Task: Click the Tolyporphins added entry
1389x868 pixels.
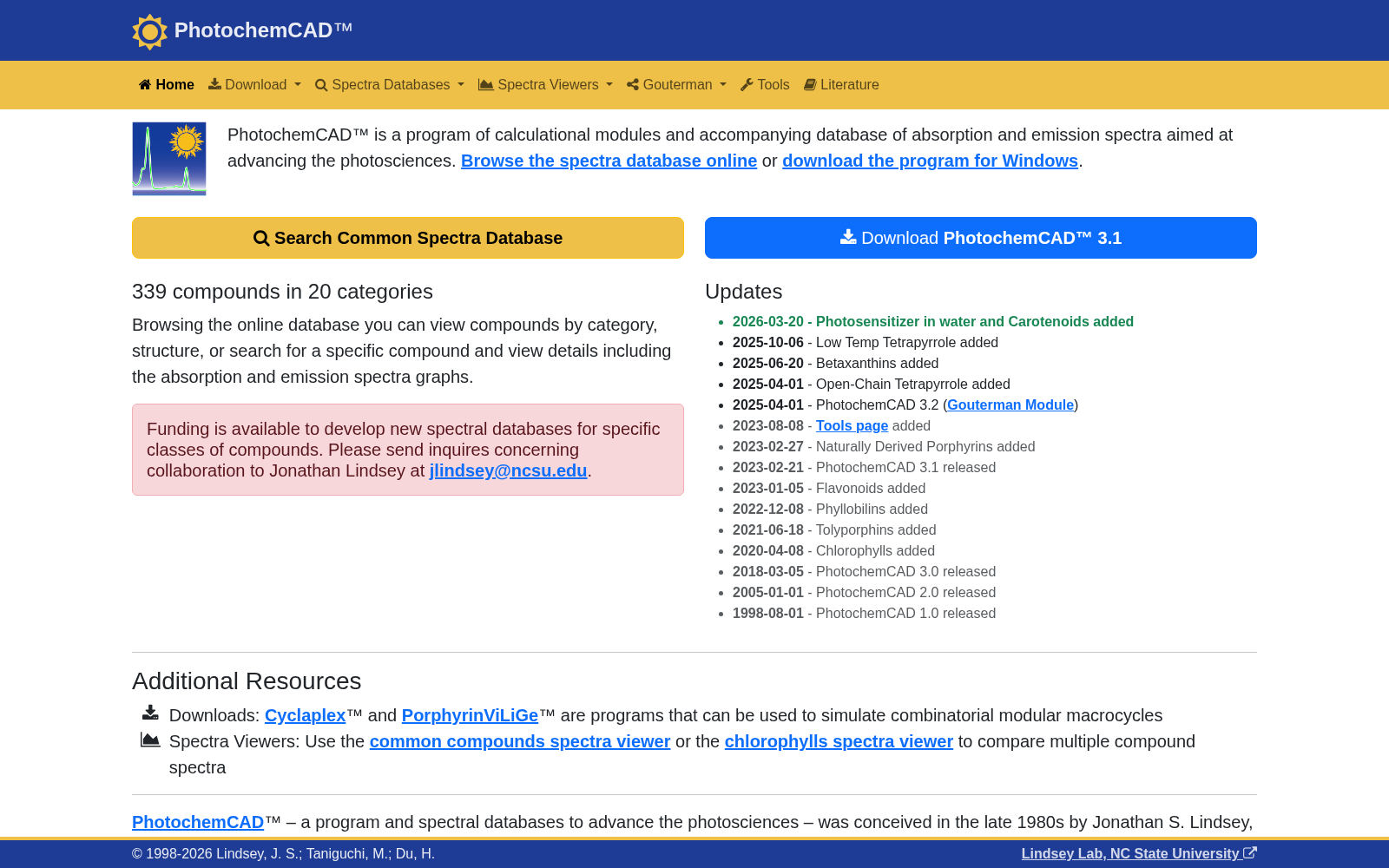Action: point(834,529)
